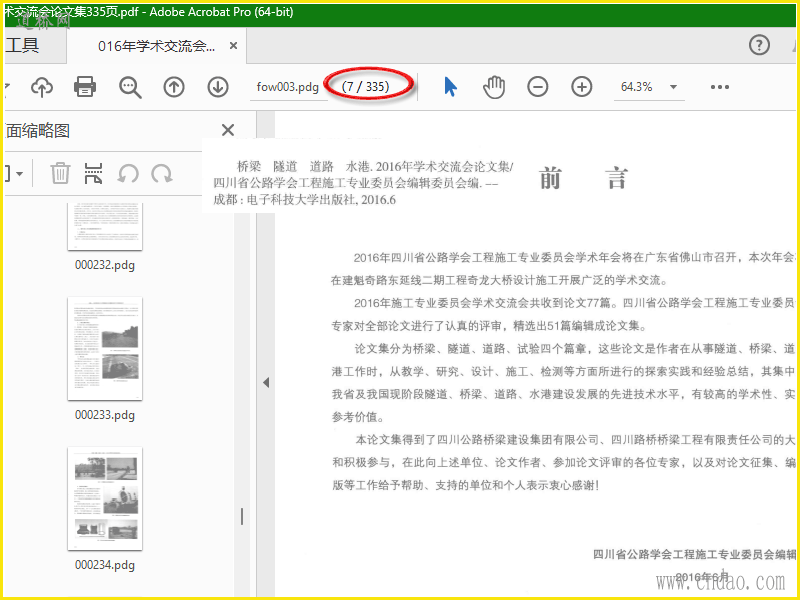Click the cloud upload icon
The height and width of the screenshot is (600, 800).
coord(42,87)
